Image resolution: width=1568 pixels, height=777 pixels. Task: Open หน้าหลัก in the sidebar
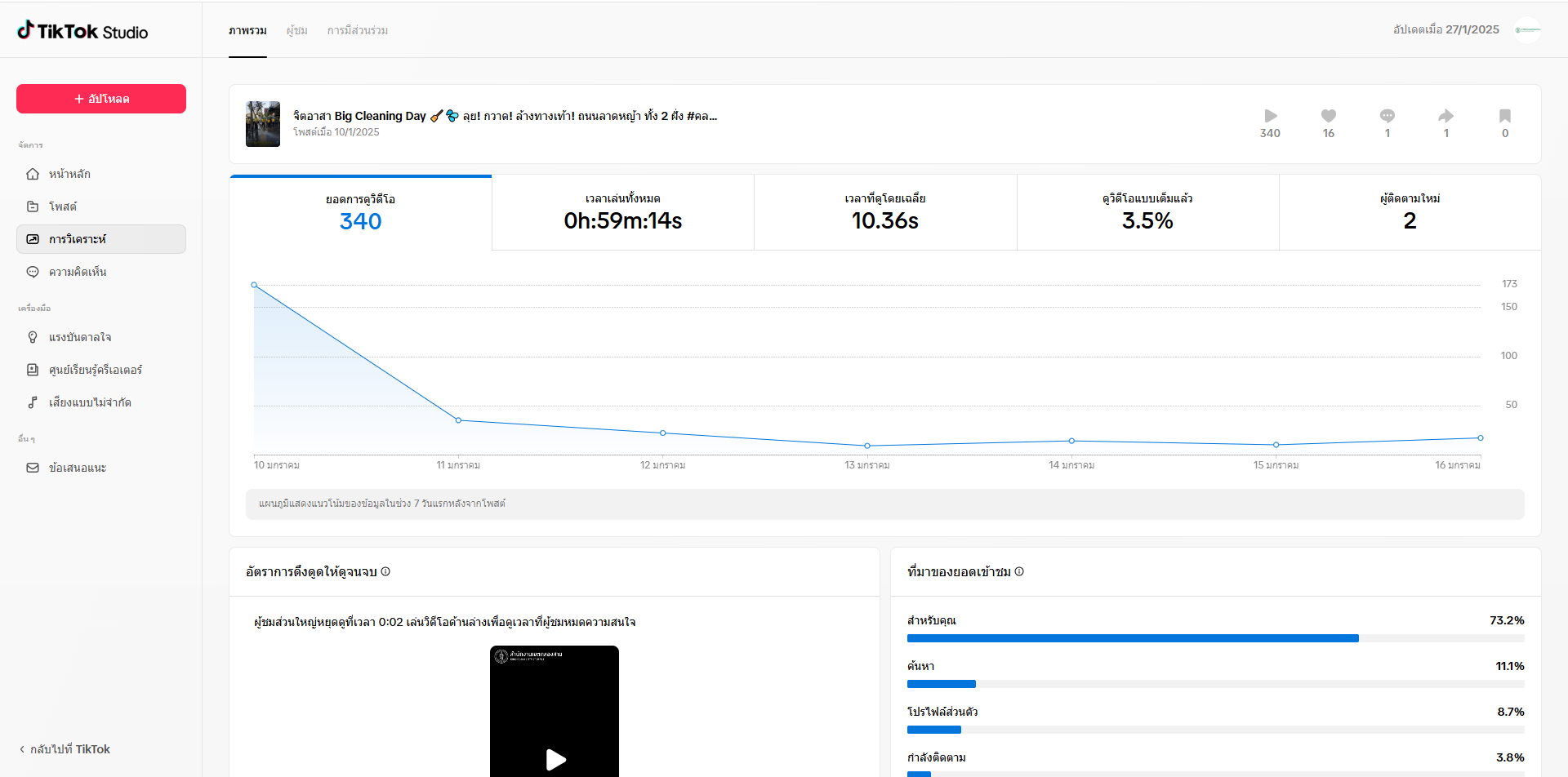[101, 174]
